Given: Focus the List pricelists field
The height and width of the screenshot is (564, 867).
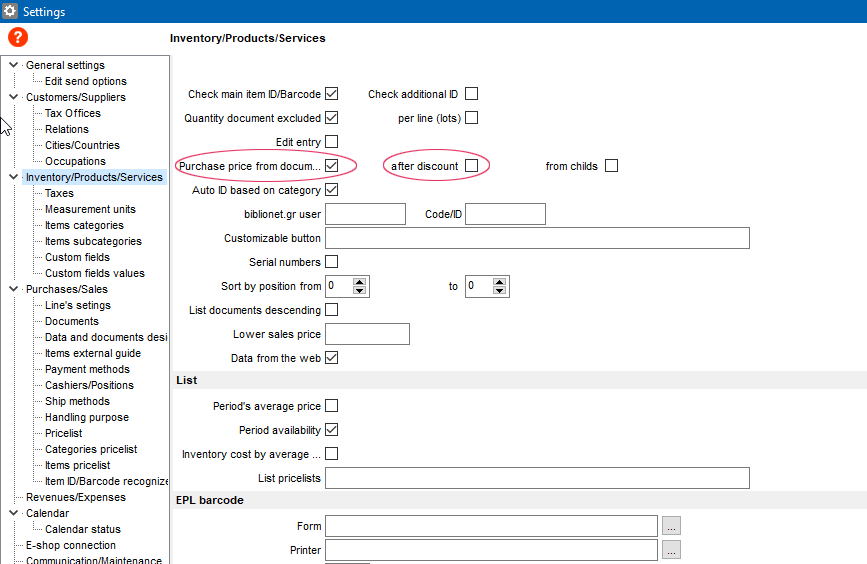Looking at the screenshot, I should [x=537, y=478].
